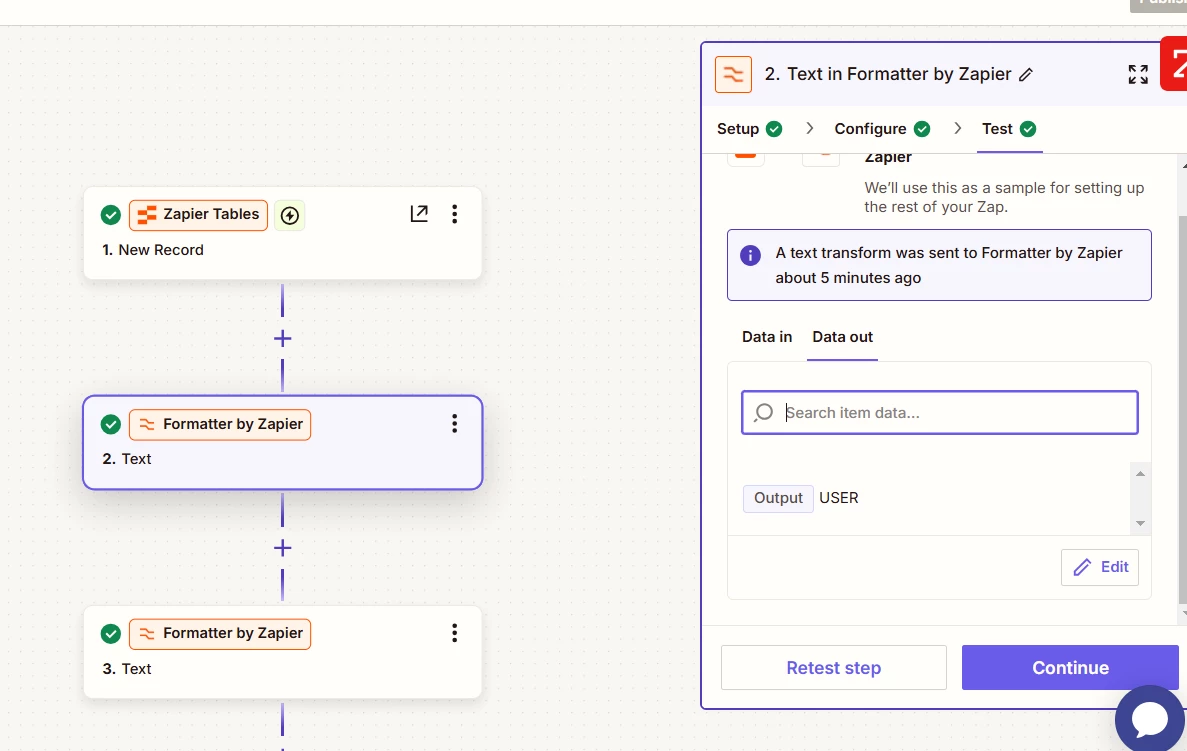Click the search magnifier icon

pos(764,413)
